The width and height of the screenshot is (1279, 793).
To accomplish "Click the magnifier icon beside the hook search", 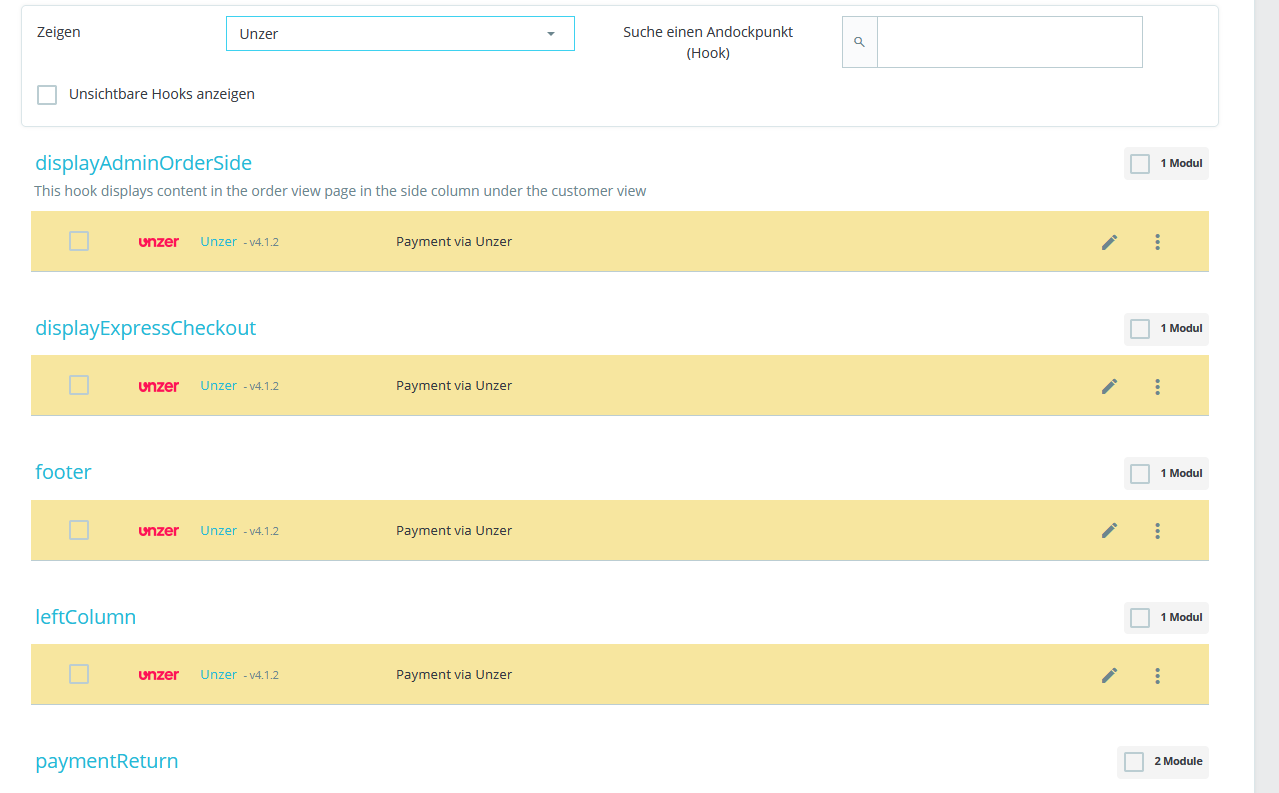I will coord(859,42).
